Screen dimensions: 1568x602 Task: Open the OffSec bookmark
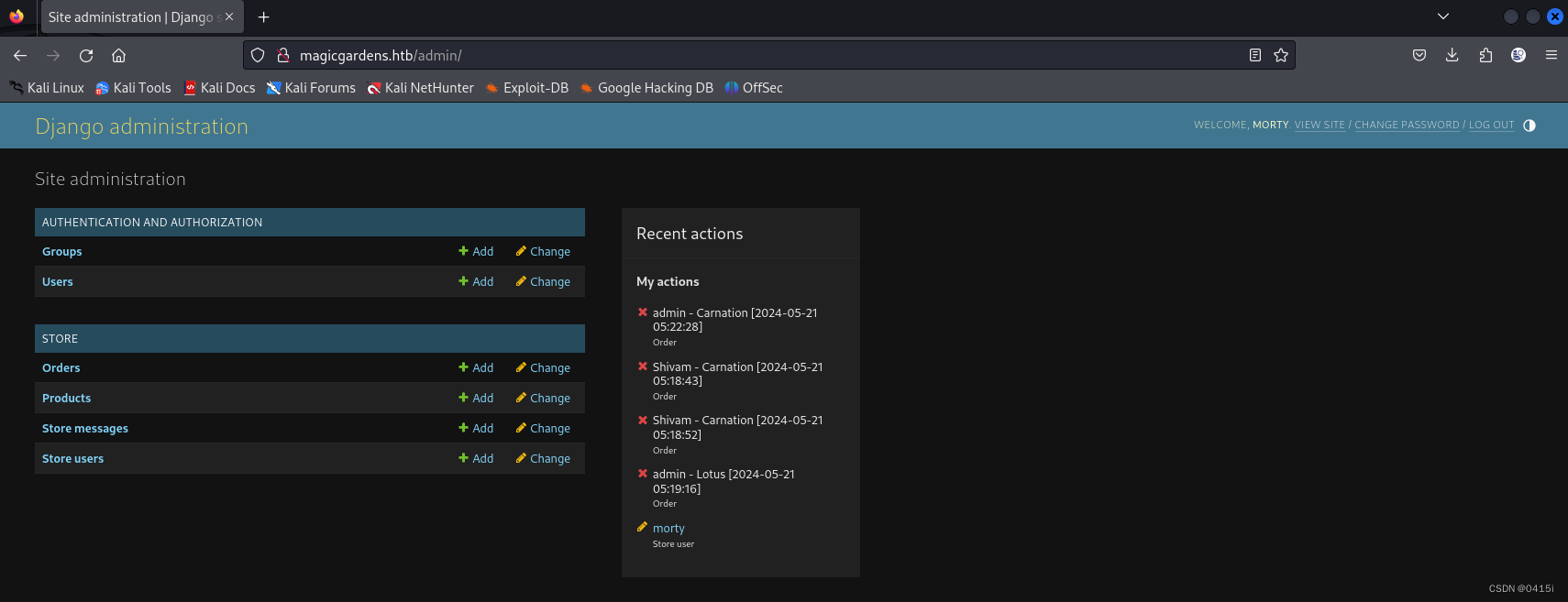click(x=753, y=88)
